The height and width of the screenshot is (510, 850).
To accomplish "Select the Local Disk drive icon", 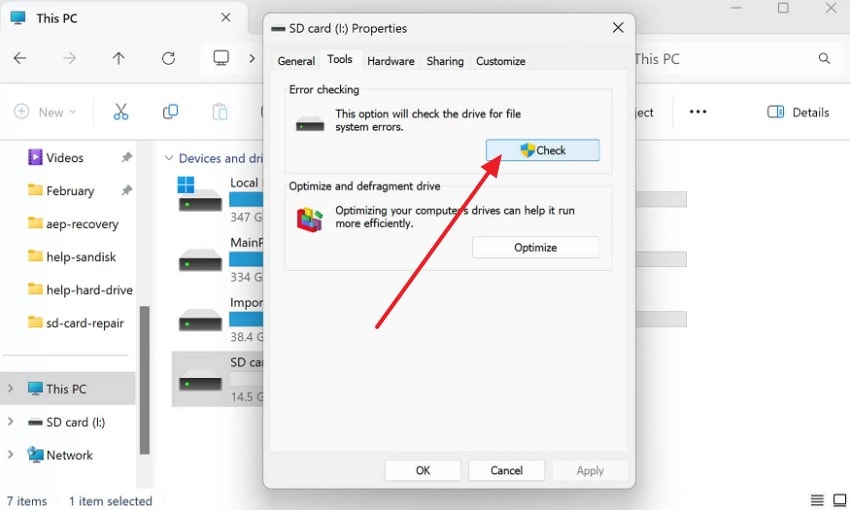I will point(199,195).
